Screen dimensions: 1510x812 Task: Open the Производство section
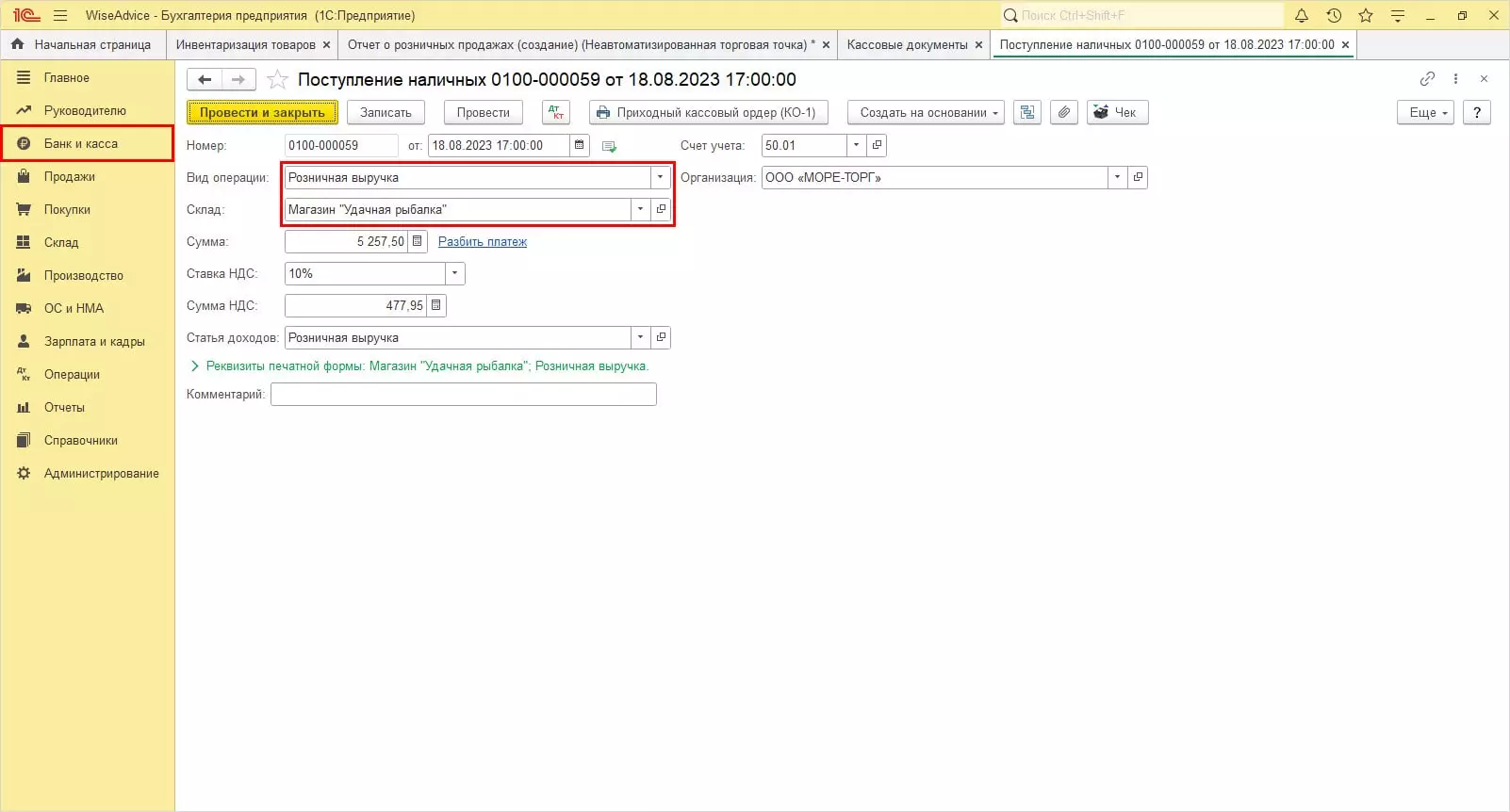pos(88,275)
